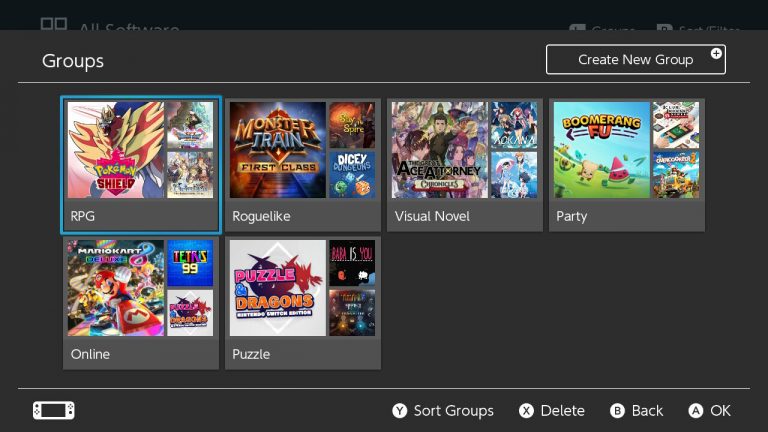Click the Great Ace Attorney Chronicles cover
The height and width of the screenshot is (432, 768).
tap(440, 150)
